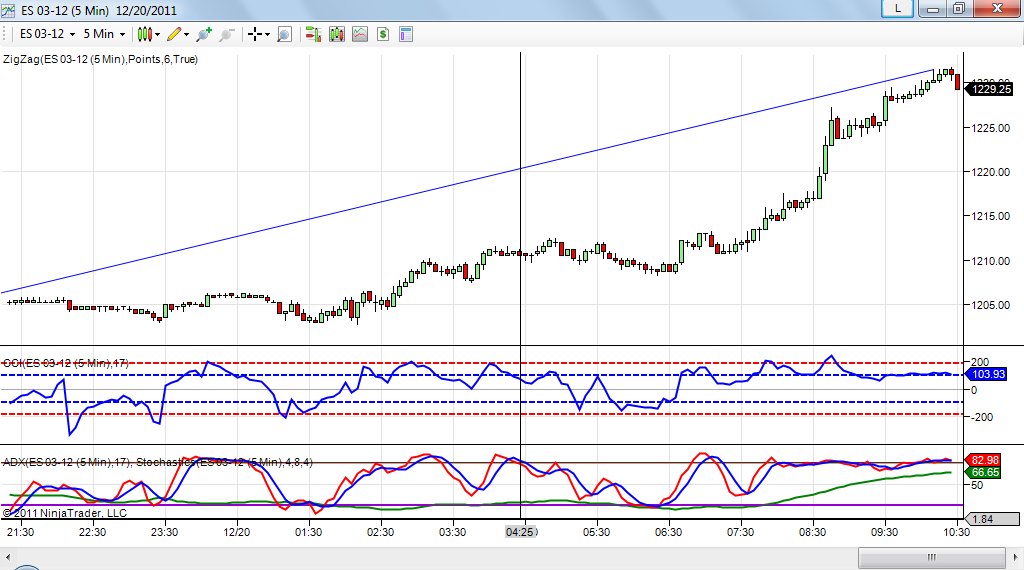Click the window title ES 03-12 (5 Min)
The image size is (1024, 570).
click(x=65, y=10)
